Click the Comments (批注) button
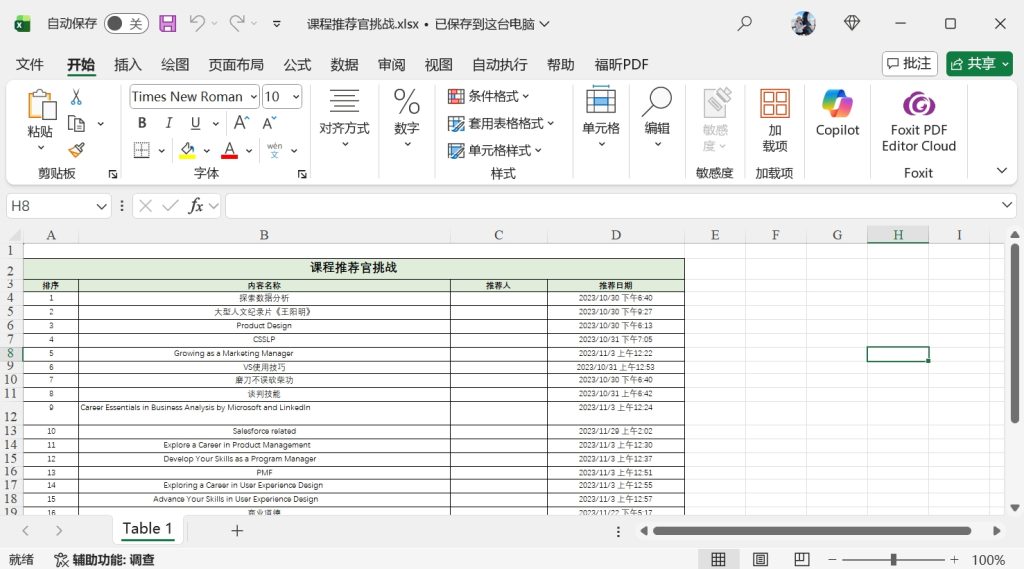Screen dimensions: 1024x569 coord(909,64)
